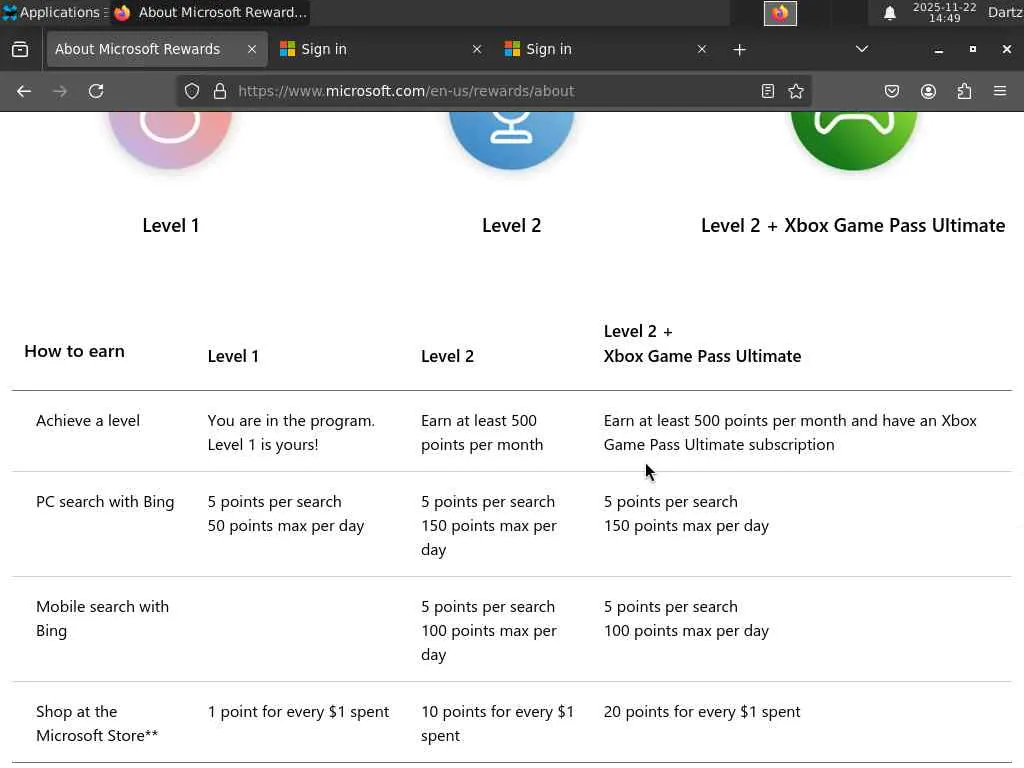
Task: Open the Save to Pocket icon
Action: pyautogui.click(x=891, y=91)
